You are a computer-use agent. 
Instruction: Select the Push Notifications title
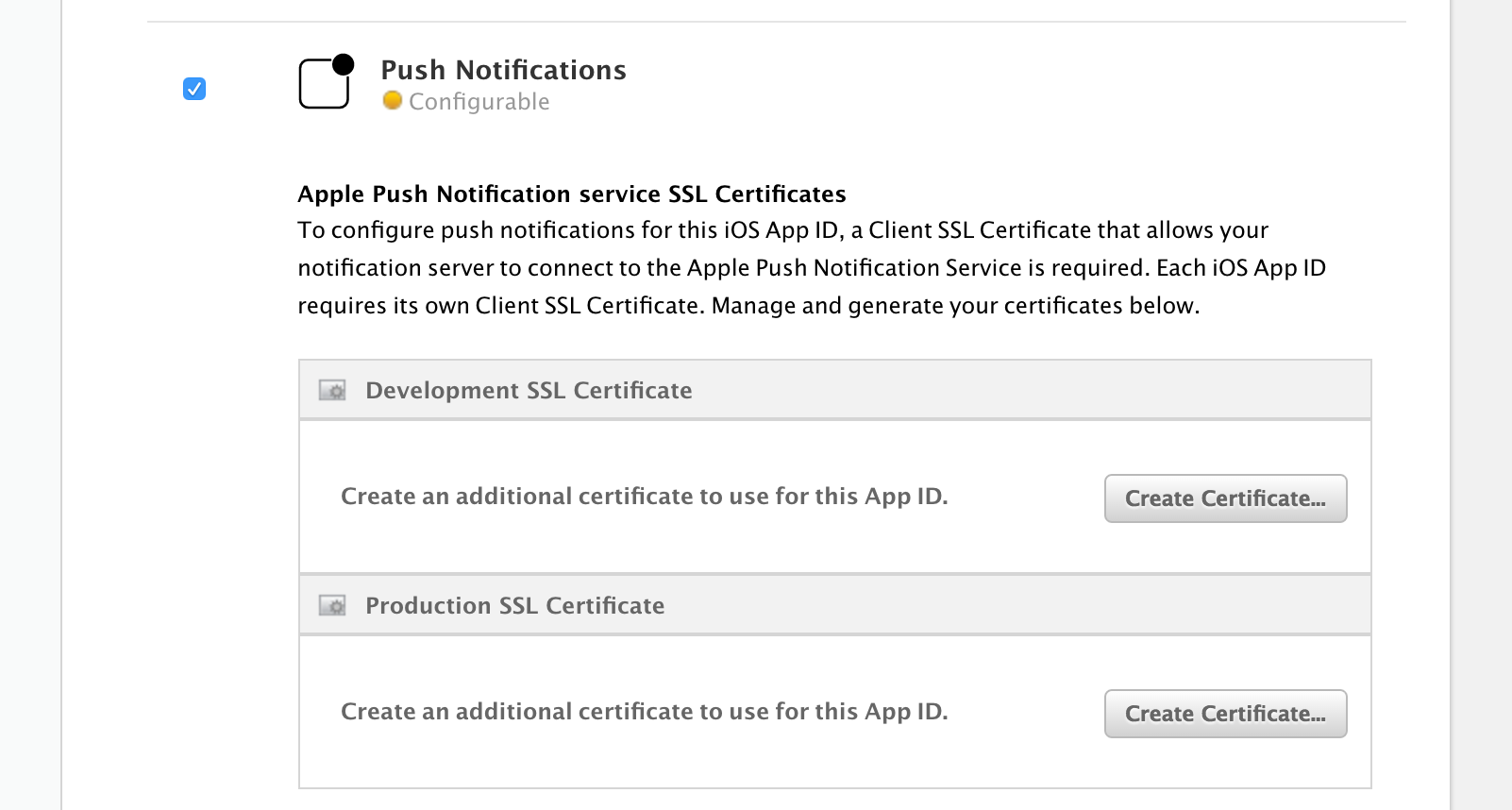pos(503,70)
